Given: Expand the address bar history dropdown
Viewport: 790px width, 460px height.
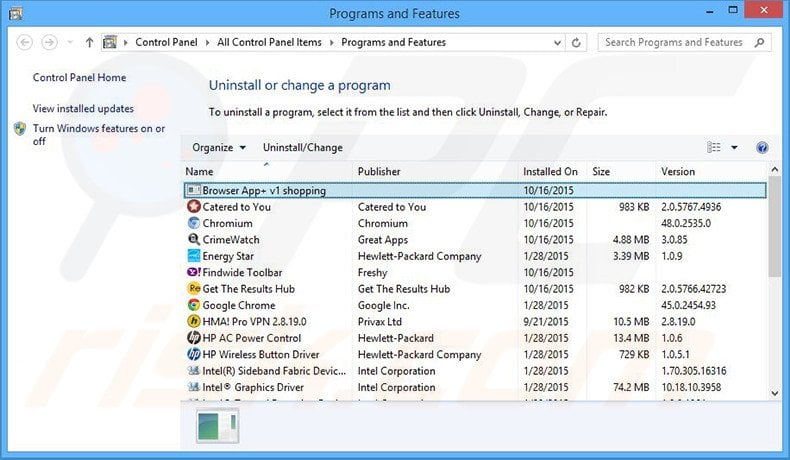Looking at the screenshot, I should pos(557,43).
